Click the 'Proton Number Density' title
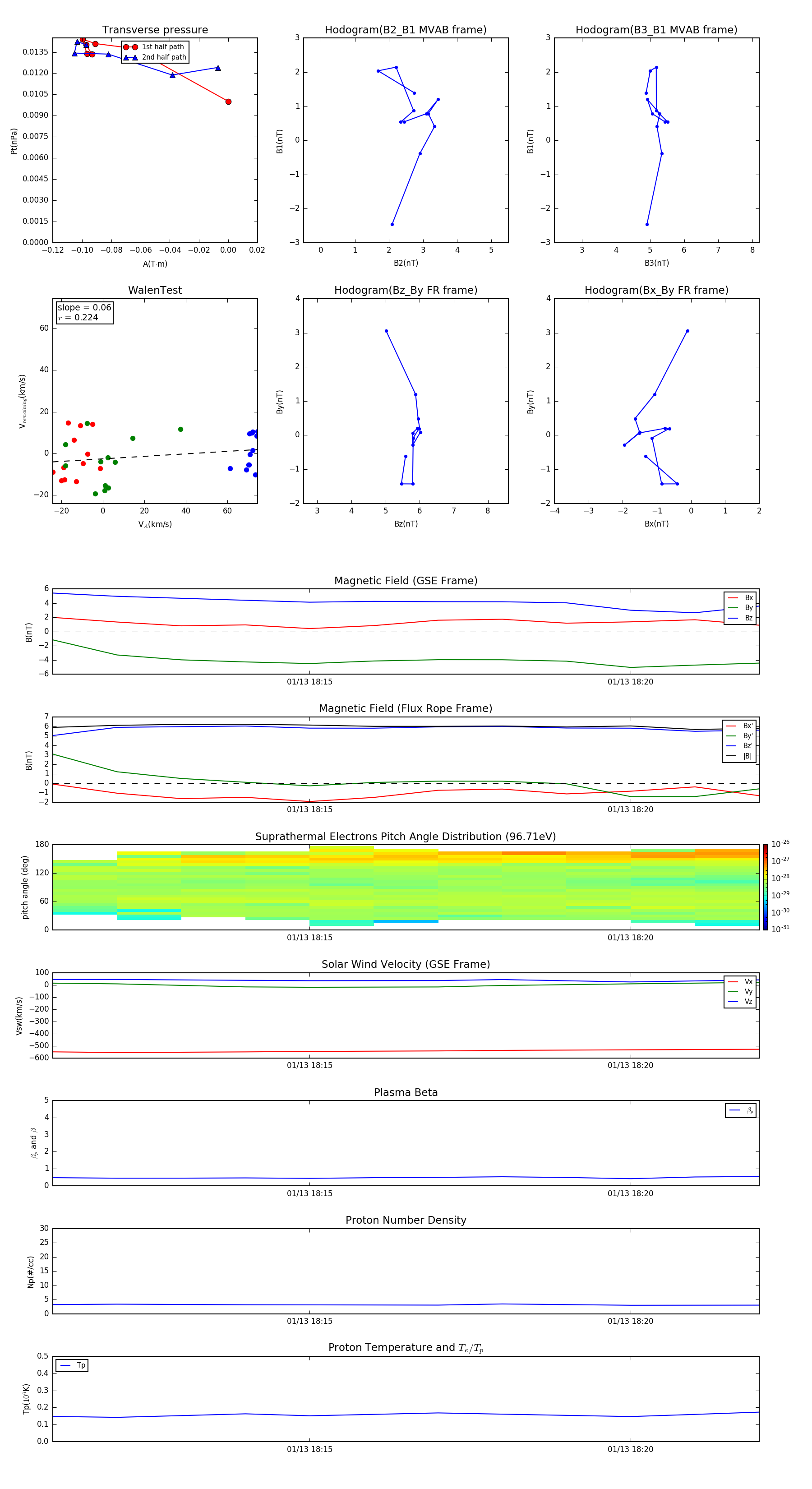The width and height of the screenshot is (812, 1489). point(406,1220)
